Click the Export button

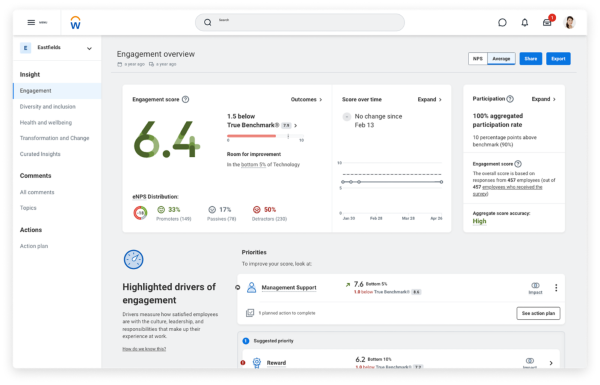pyautogui.click(x=558, y=59)
